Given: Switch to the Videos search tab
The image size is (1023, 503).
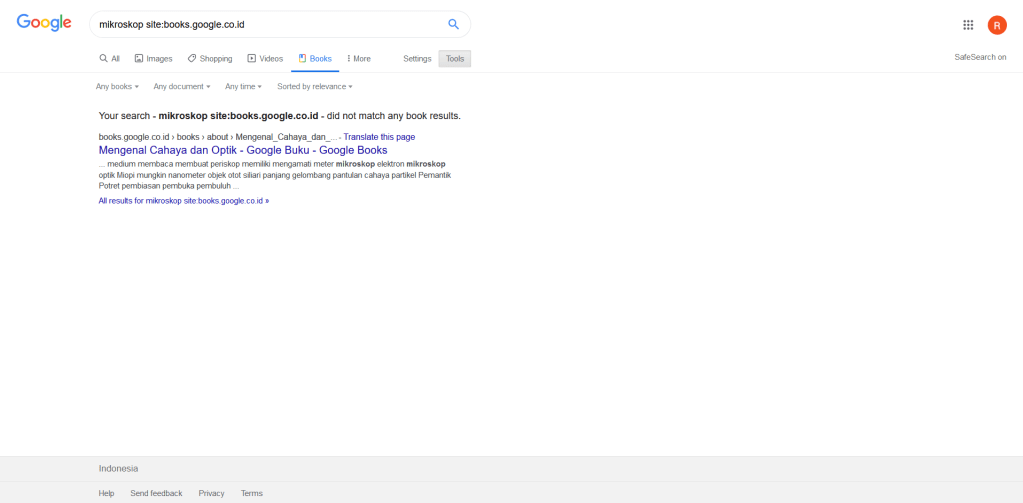Looking at the screenshot, I should click(x=265, y=59).
